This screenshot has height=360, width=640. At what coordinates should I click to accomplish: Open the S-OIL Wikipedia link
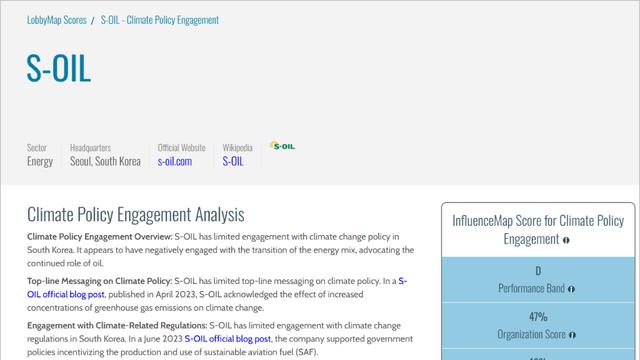(233, 161)
